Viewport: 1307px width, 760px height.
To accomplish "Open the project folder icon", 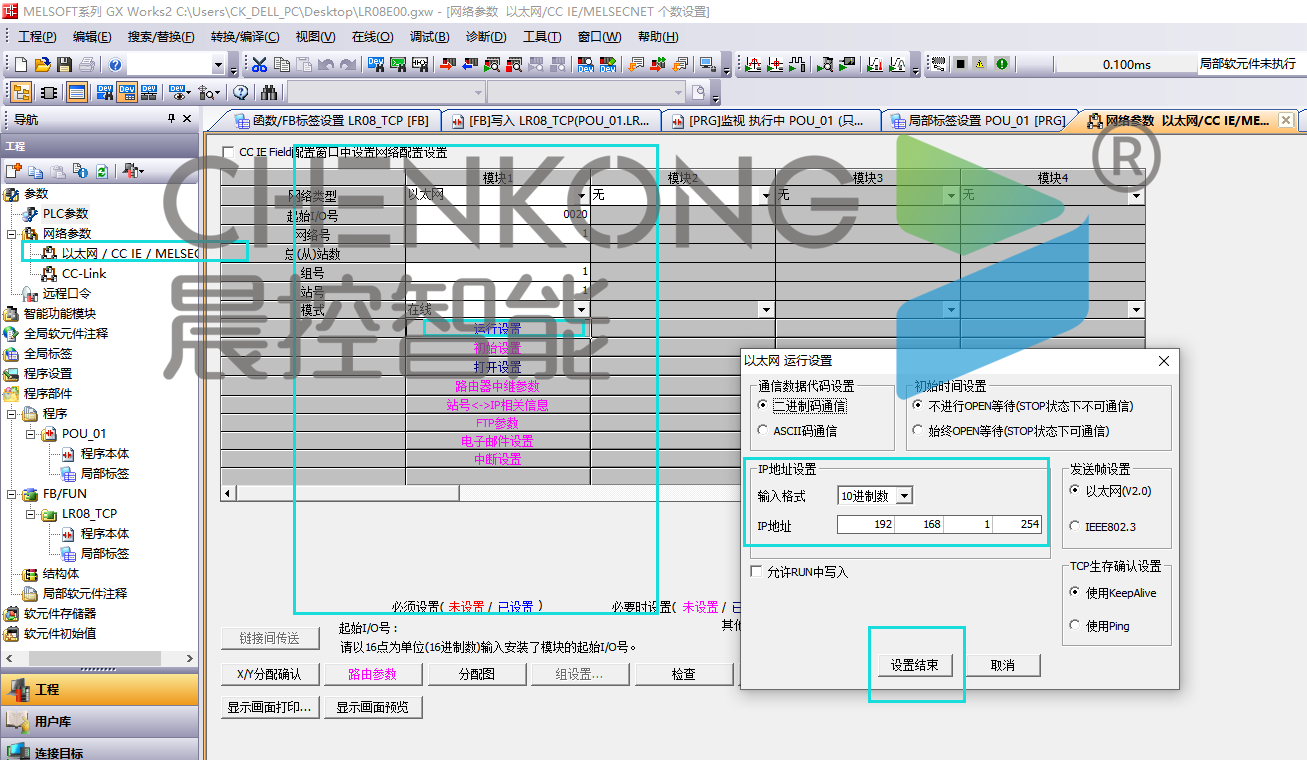I will [x=42, y=65].
